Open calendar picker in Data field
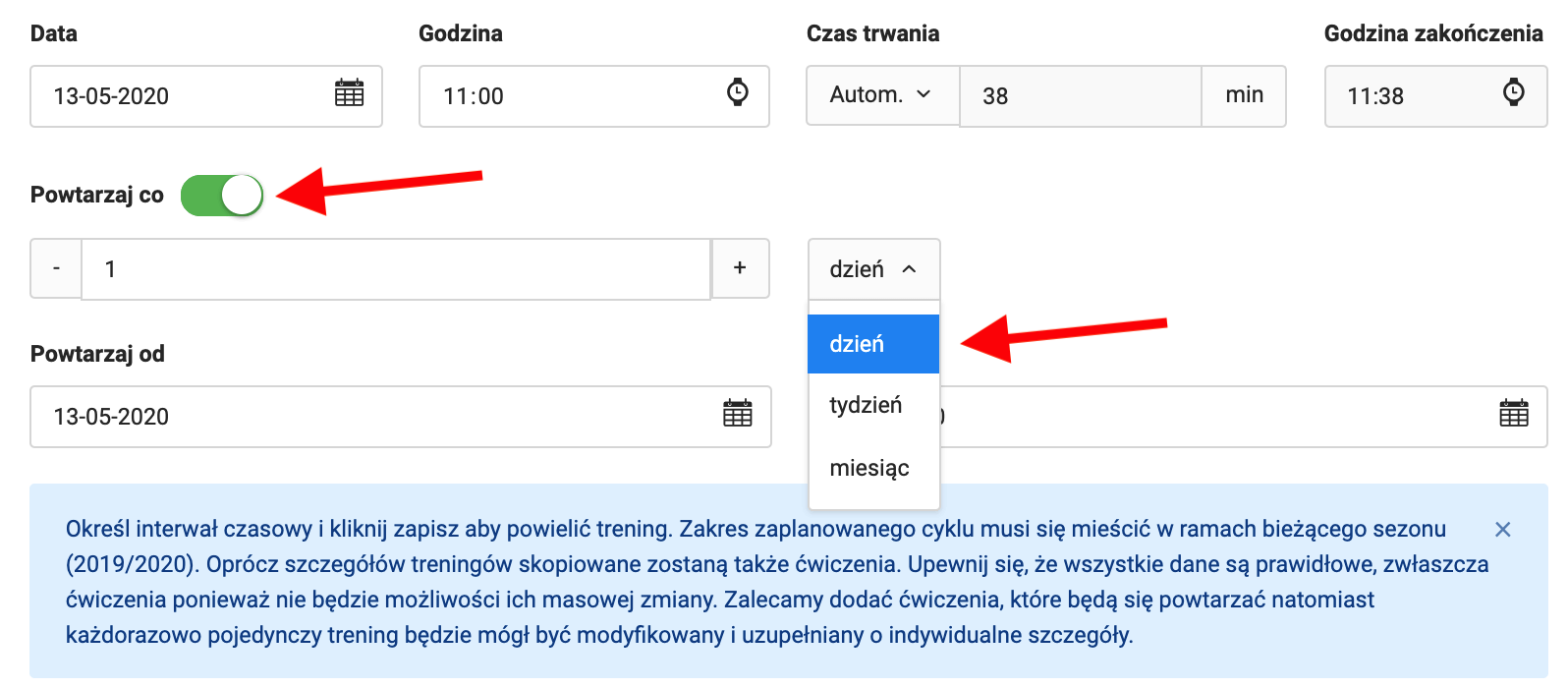This screenshot has width=1568, height=688. point(349,93)
